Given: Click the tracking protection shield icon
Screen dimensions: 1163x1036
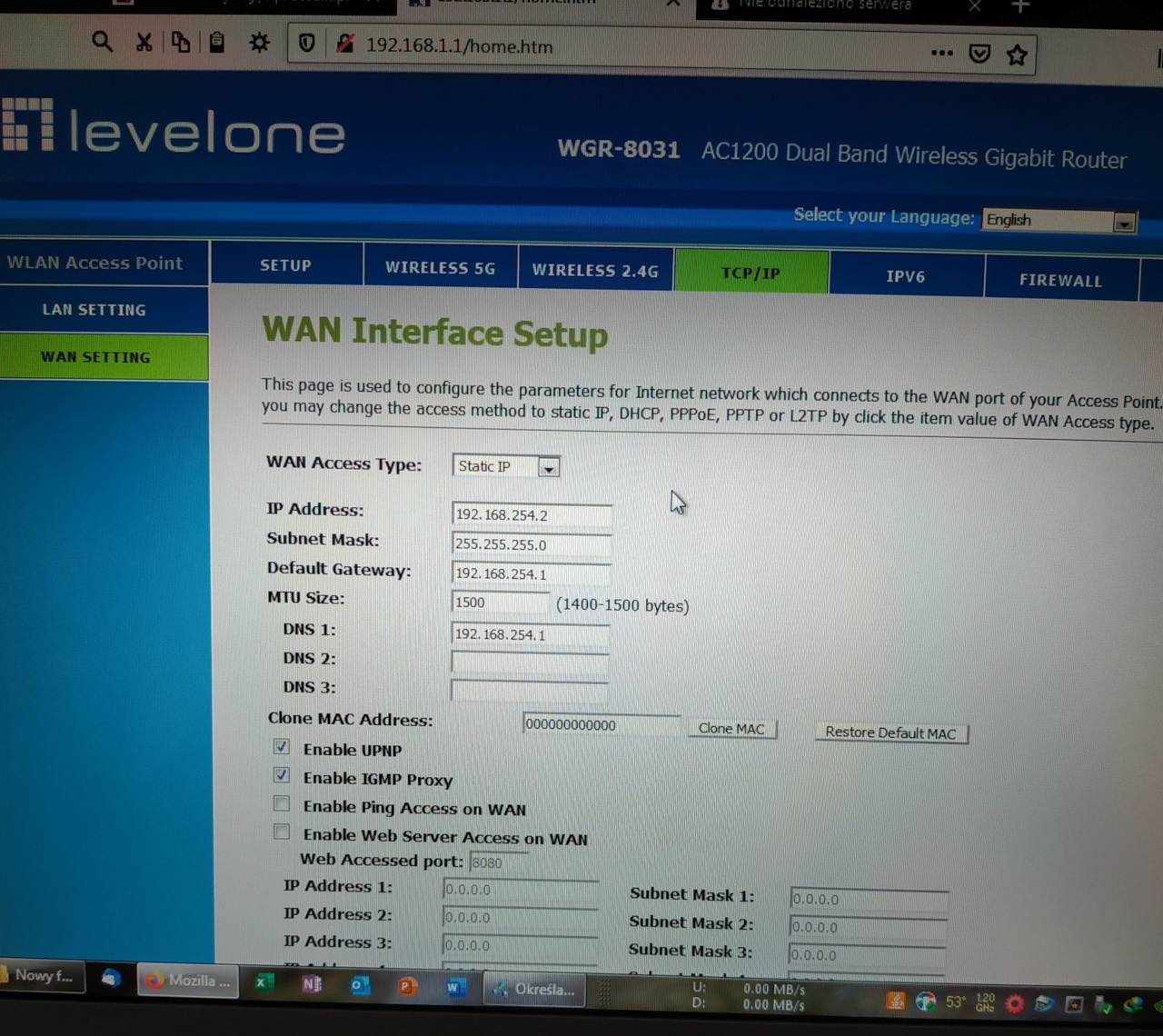Looking at the screenshot, I should click(x=307, y=44).
